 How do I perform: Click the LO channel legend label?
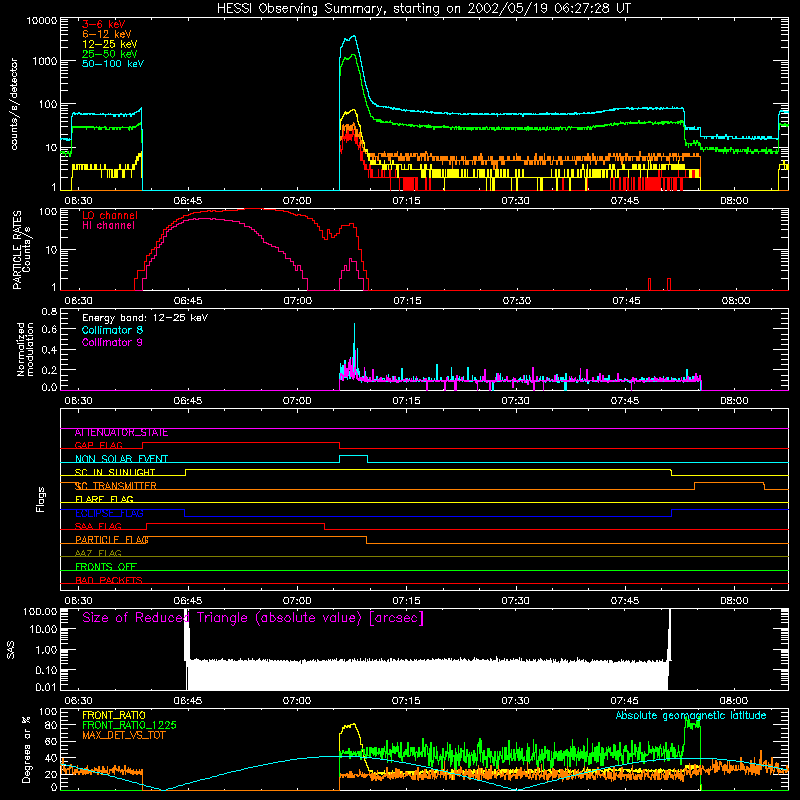[110, 215]
